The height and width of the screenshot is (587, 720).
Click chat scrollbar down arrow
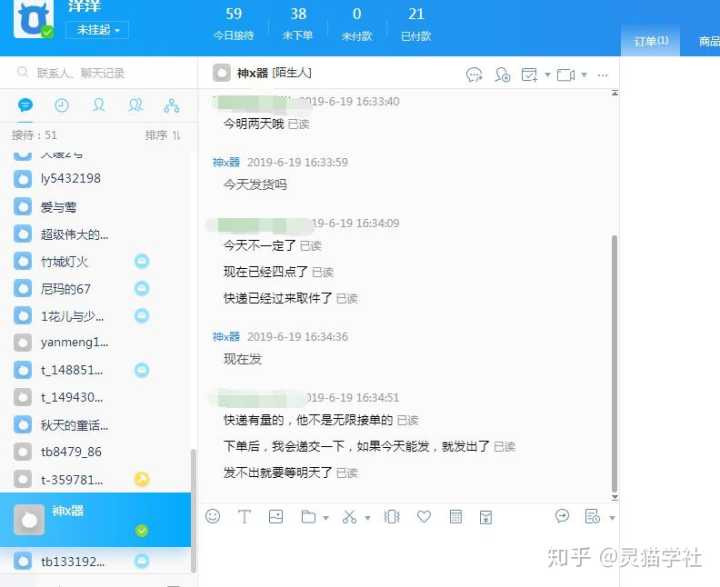615,497
